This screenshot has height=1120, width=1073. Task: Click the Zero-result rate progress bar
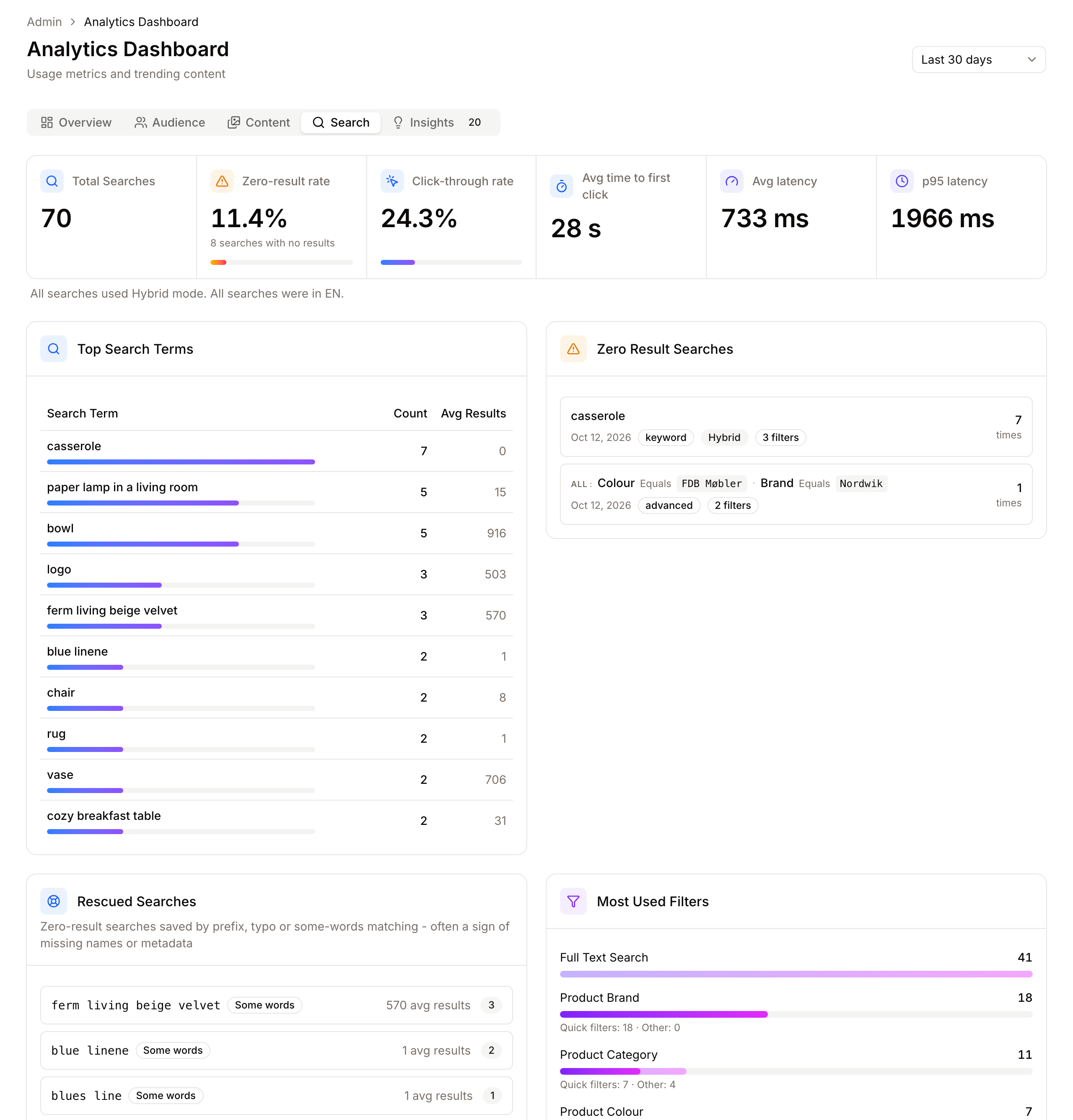pos(282,262)
